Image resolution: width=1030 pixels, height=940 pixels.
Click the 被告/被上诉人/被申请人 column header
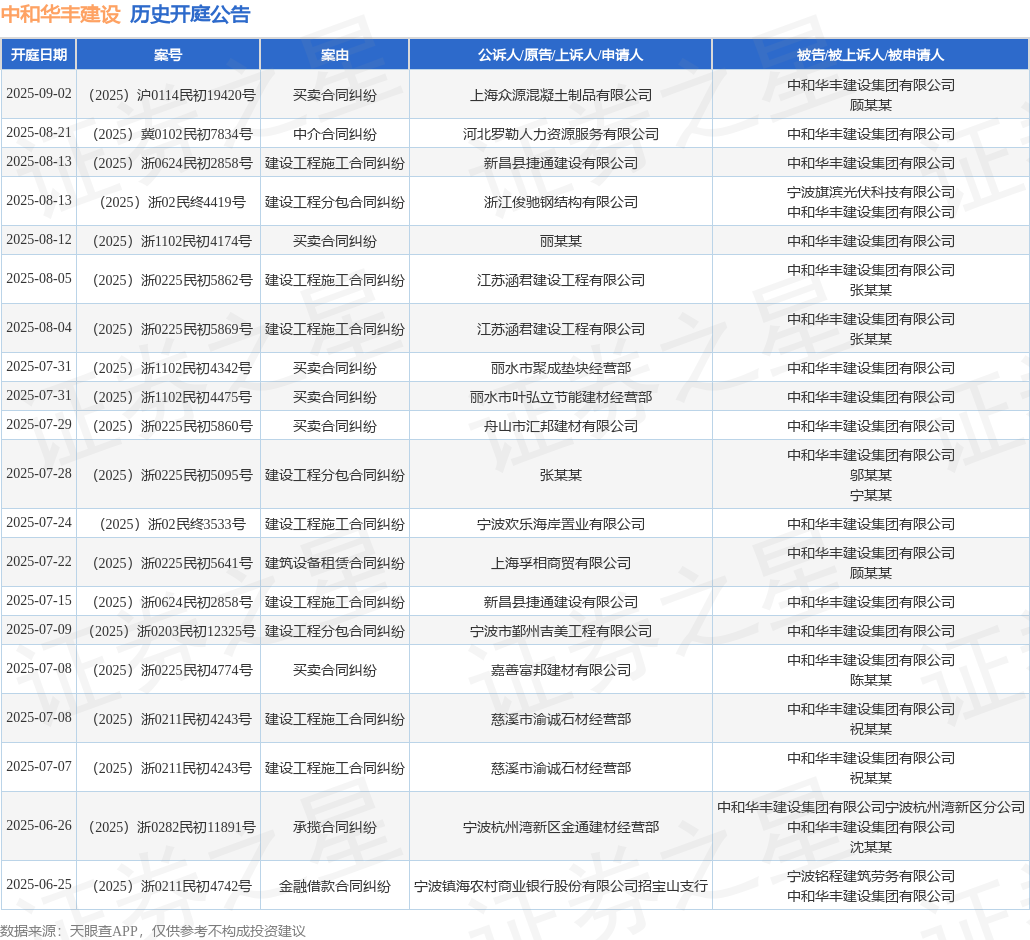870,55
